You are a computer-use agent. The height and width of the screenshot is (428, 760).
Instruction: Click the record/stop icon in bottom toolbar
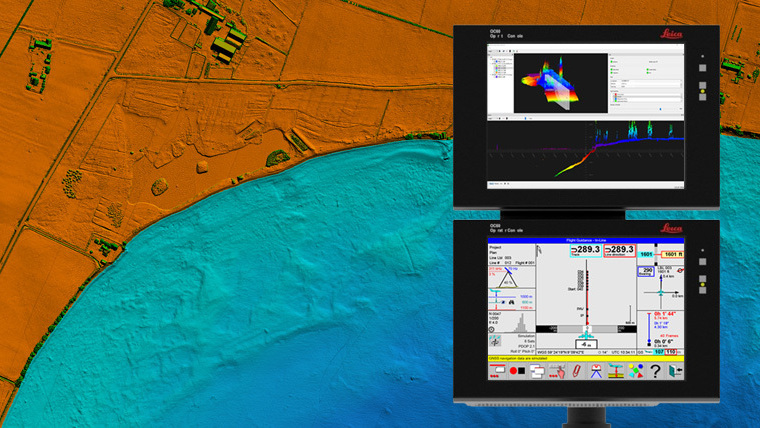(517, 371)
